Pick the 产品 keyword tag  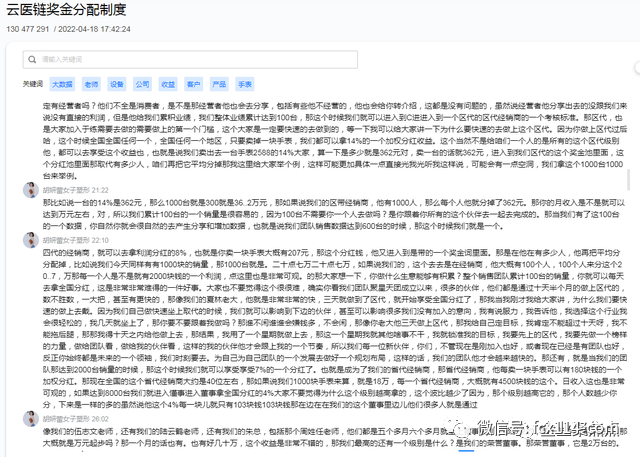tap(219, 84)
